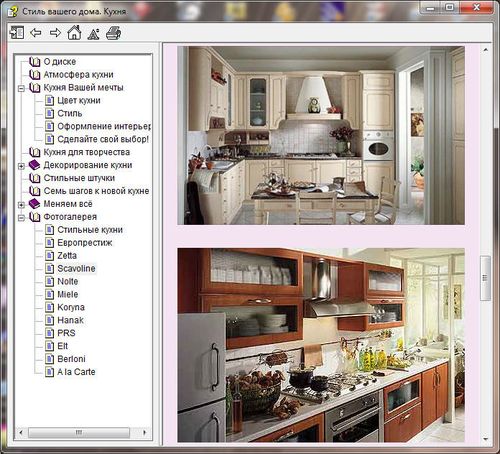Select the Стильные кухни gallery page
Screen dimensions: 500x454
pyautogui.click(x=90, y=230)
